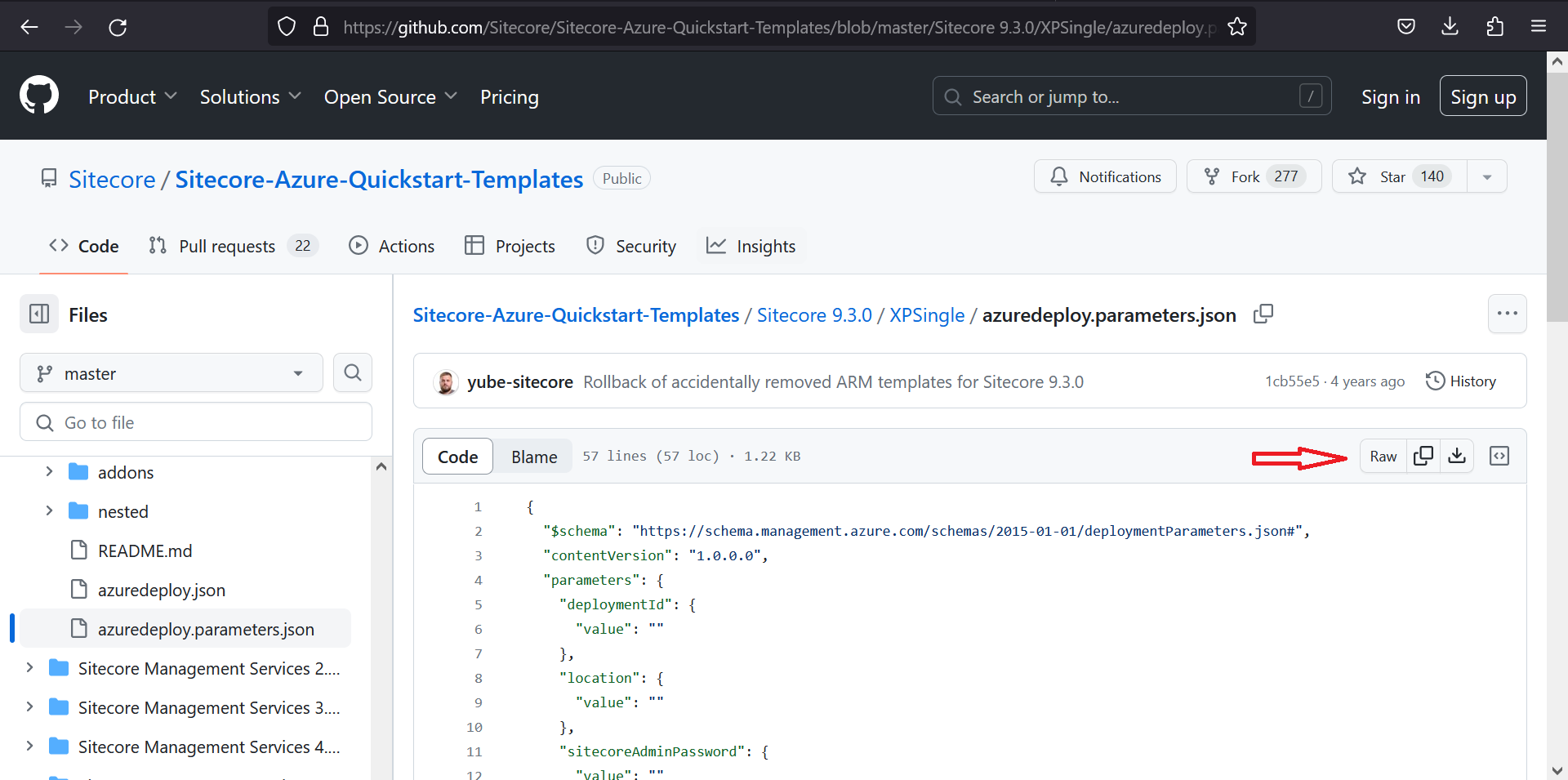
Task: Open the browser extensions puzzle icon
Action: pos(1494,27)
